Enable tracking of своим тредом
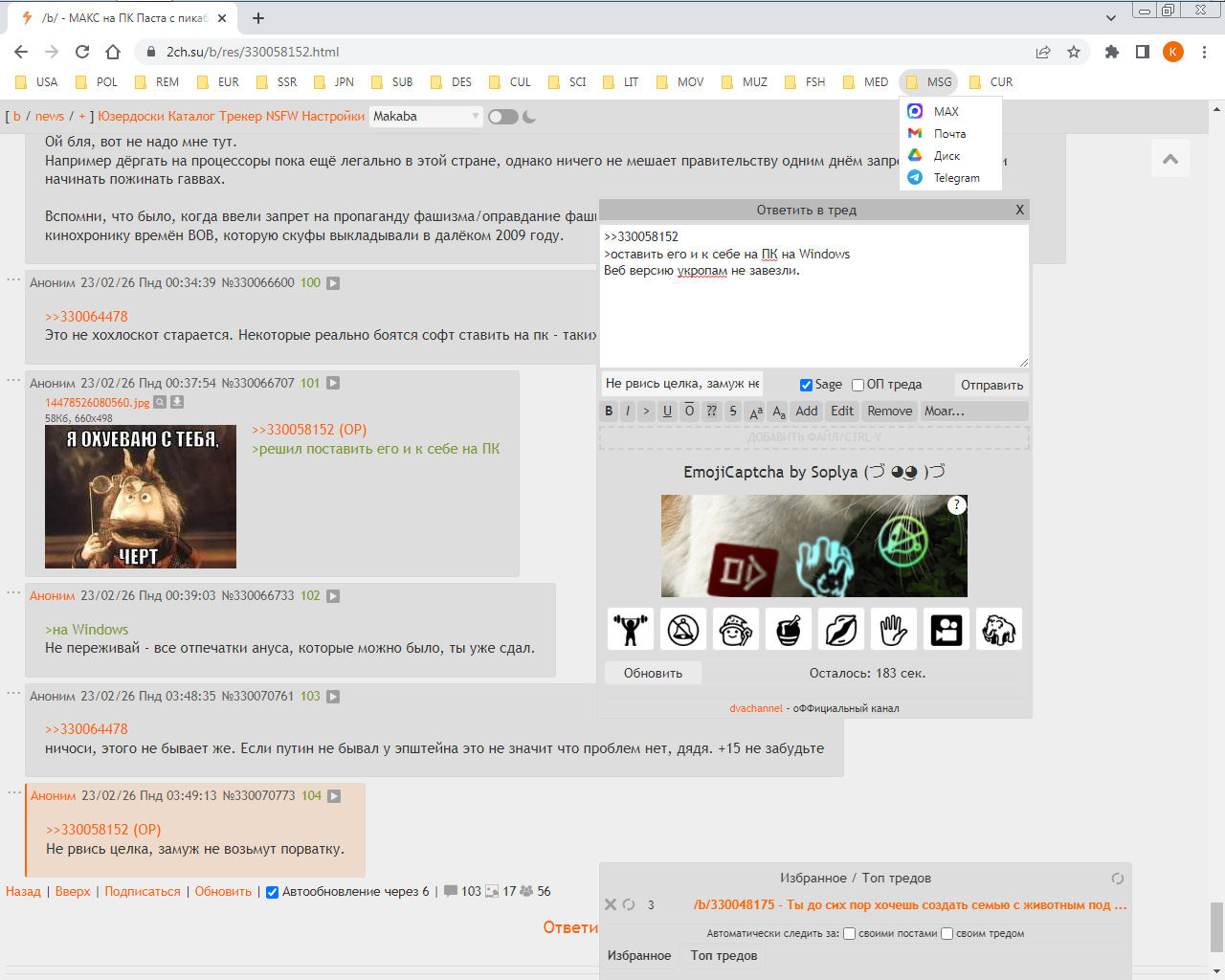1225x980 pixels. (947, 934)
